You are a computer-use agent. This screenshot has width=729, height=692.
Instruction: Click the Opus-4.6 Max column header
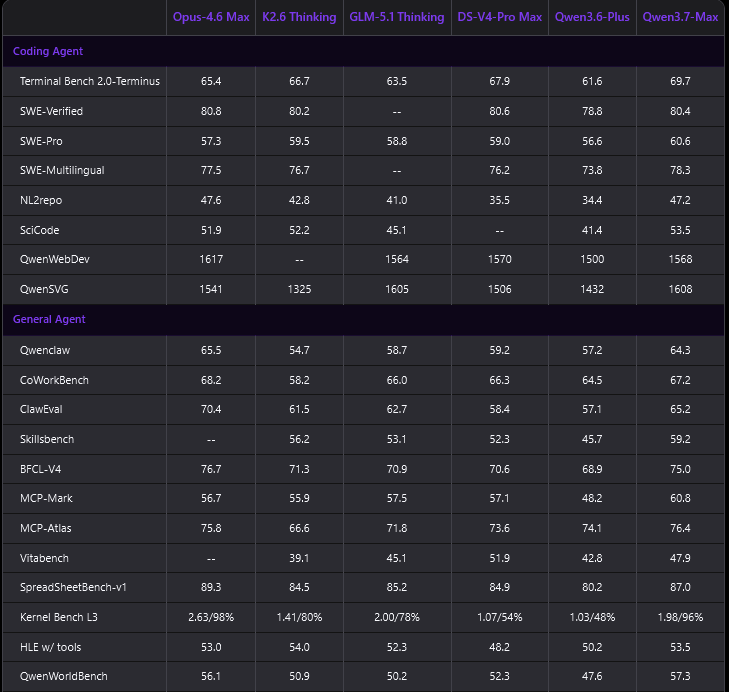tap(211, 17)
